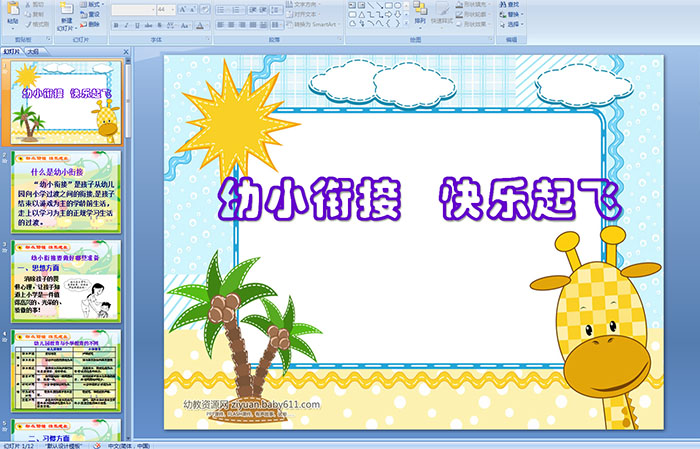Viewport: 700px width, 449px height.
Task: Click the Delete (删除) slide button
Action: point(91,24)
